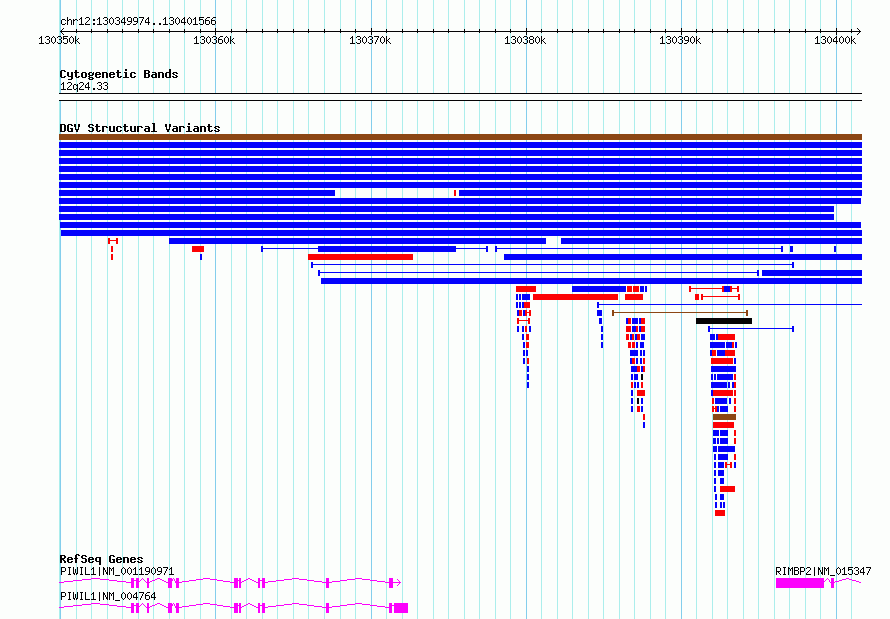Click the PIWIL1|NM_004764 gene label

108,596
